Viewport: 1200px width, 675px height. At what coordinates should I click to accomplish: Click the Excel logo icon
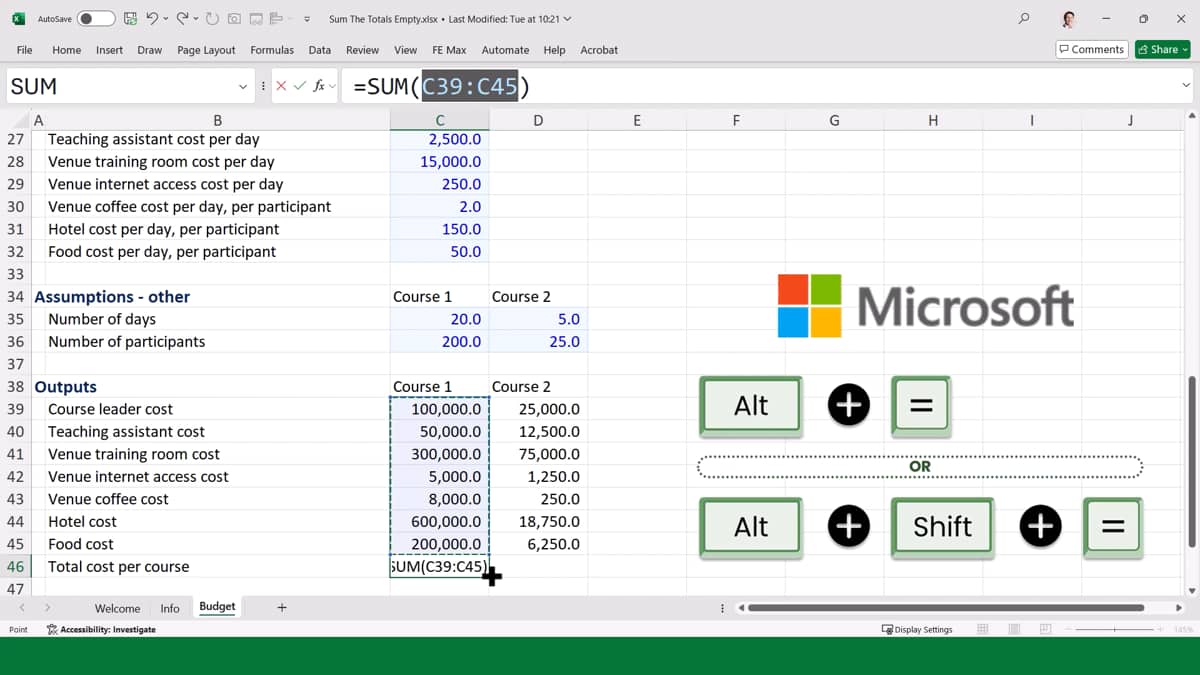[x=18, y=19]
